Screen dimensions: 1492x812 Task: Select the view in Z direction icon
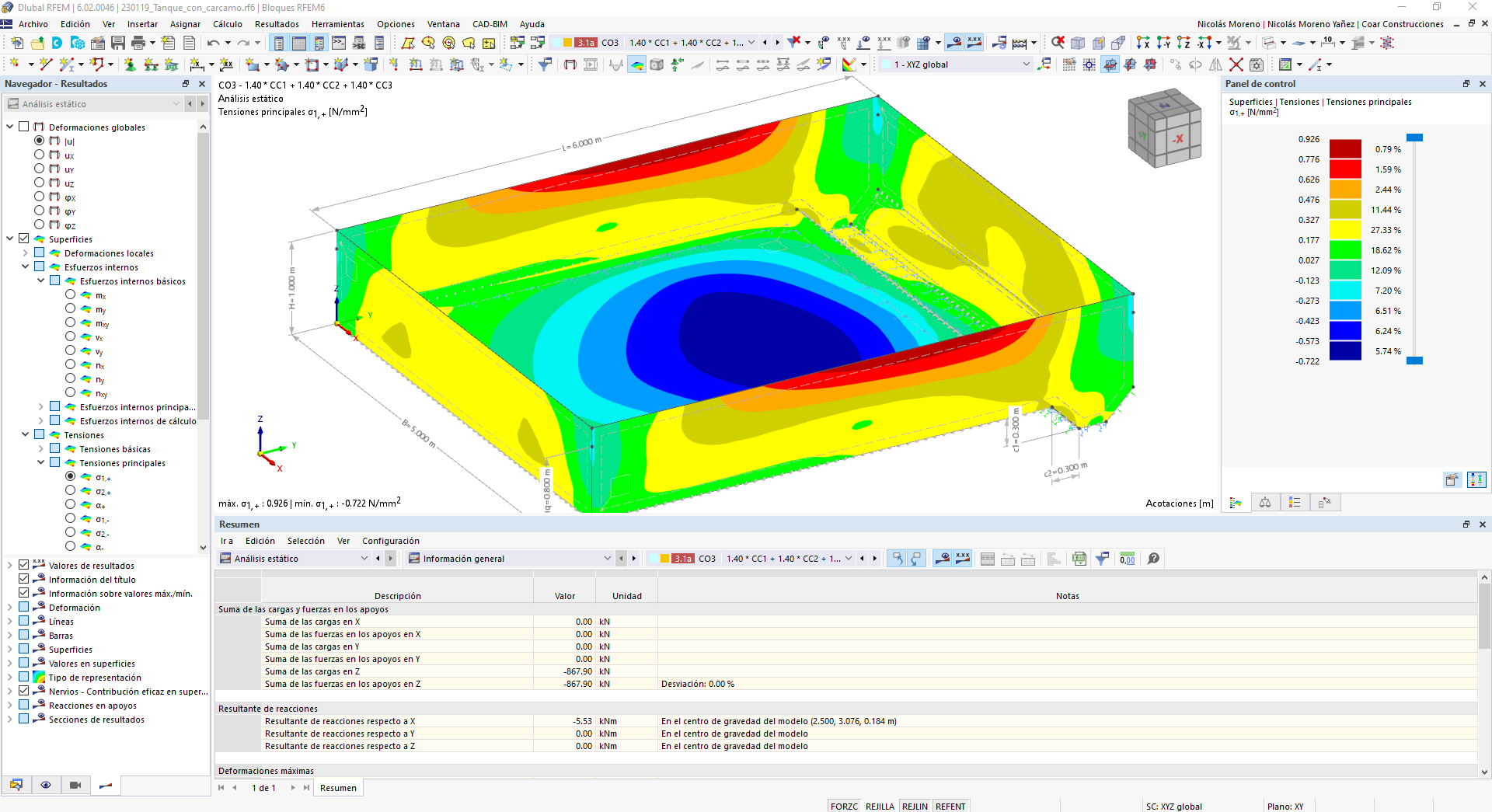pos(1183,43)
